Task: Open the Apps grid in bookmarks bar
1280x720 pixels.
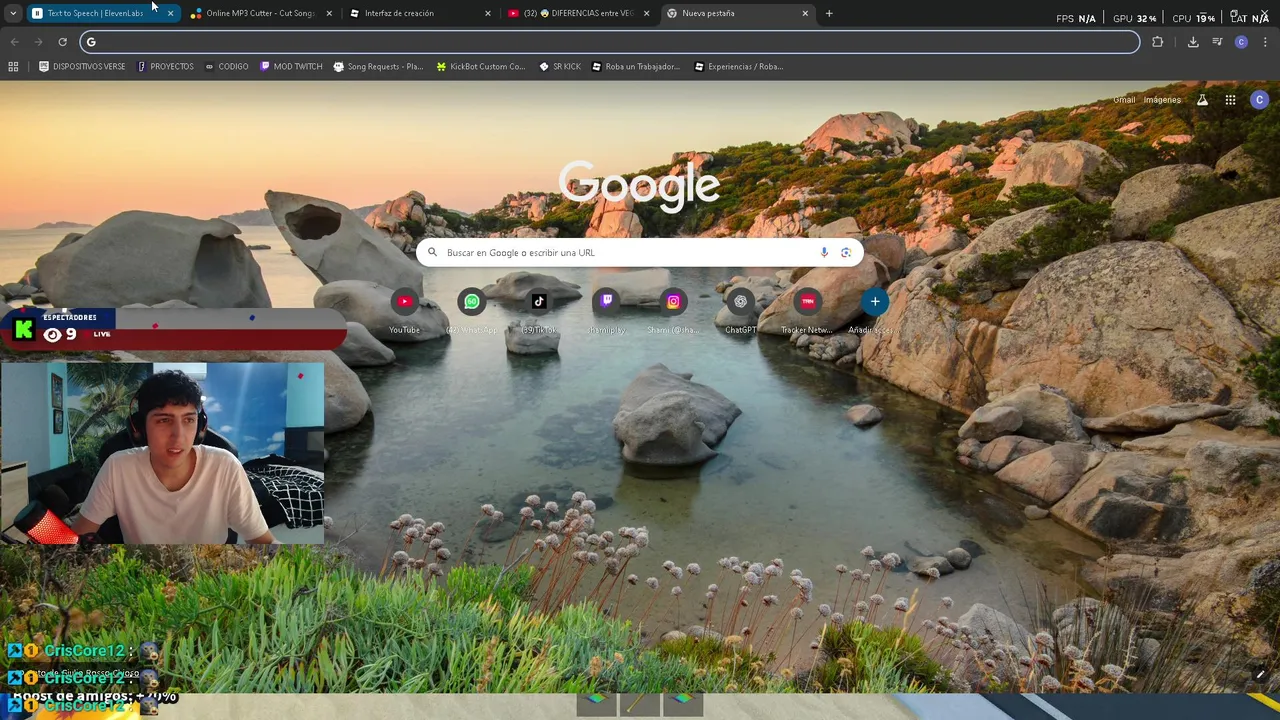Action: pos(13,67)
